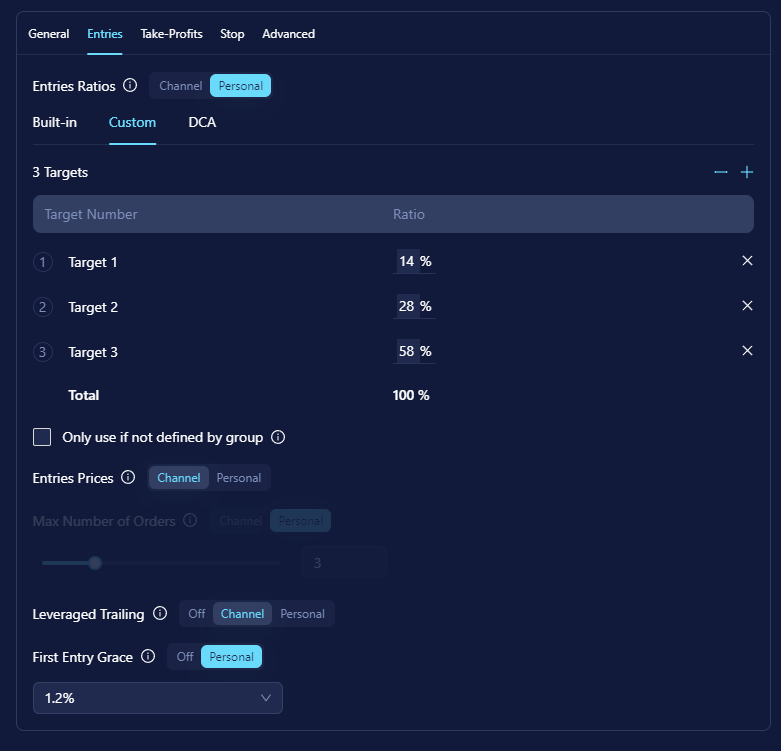Choose the Built-in ratios sub-tab
This screenshot has height=751, width=781.
click(x=55, y=123)
